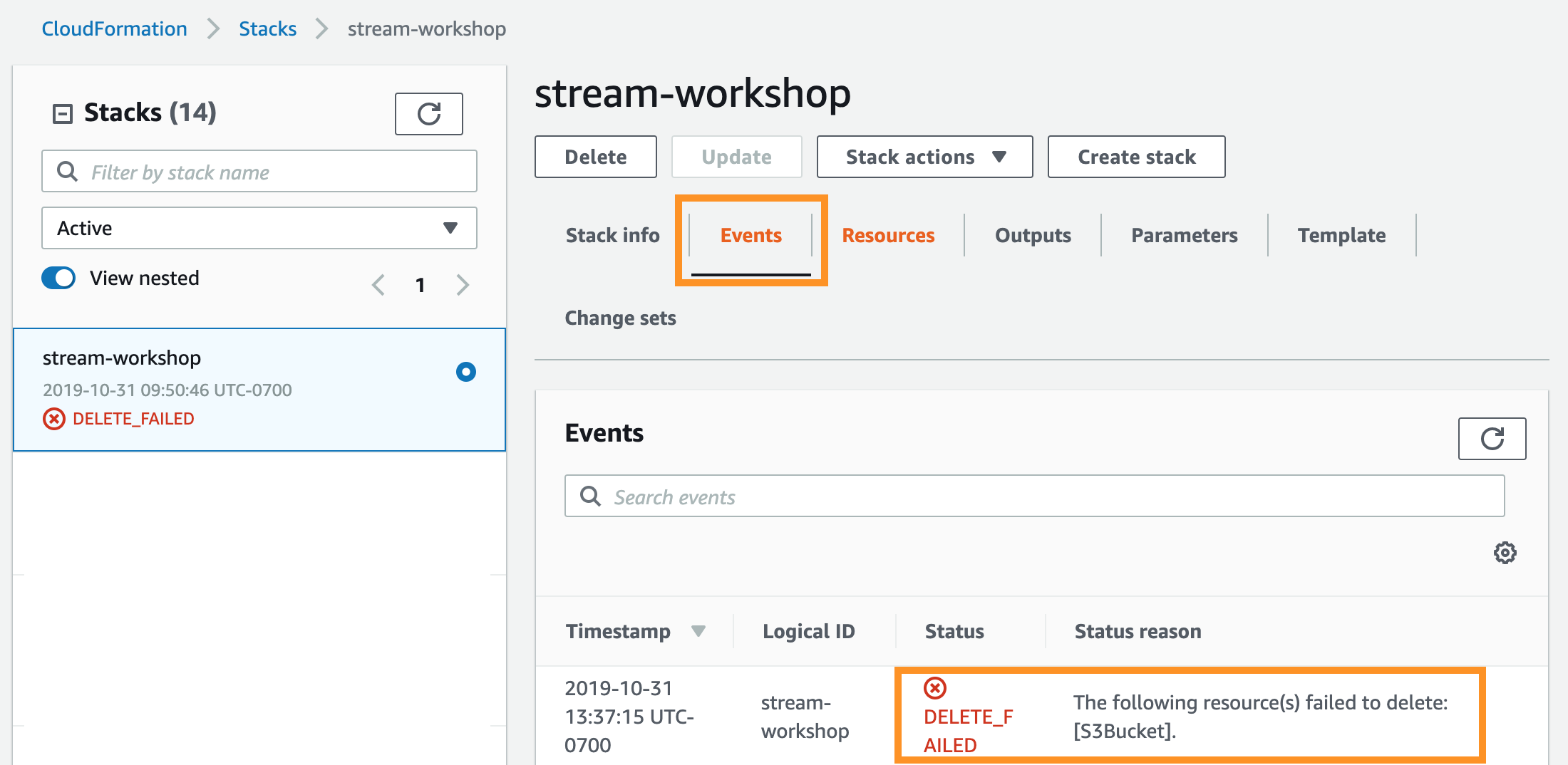The width and height of the screenshot is (1568, 765).
Task: Open the Change sets tab
Action: tap(620, 318)
